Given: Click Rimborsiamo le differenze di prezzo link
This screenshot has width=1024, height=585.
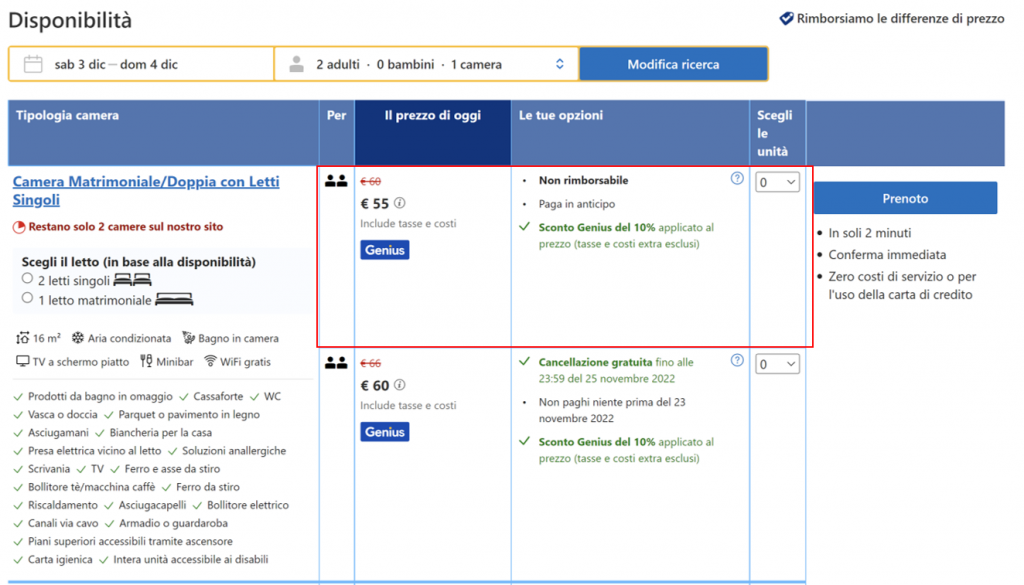Looking at the screenshot, I should coord(900,19).
